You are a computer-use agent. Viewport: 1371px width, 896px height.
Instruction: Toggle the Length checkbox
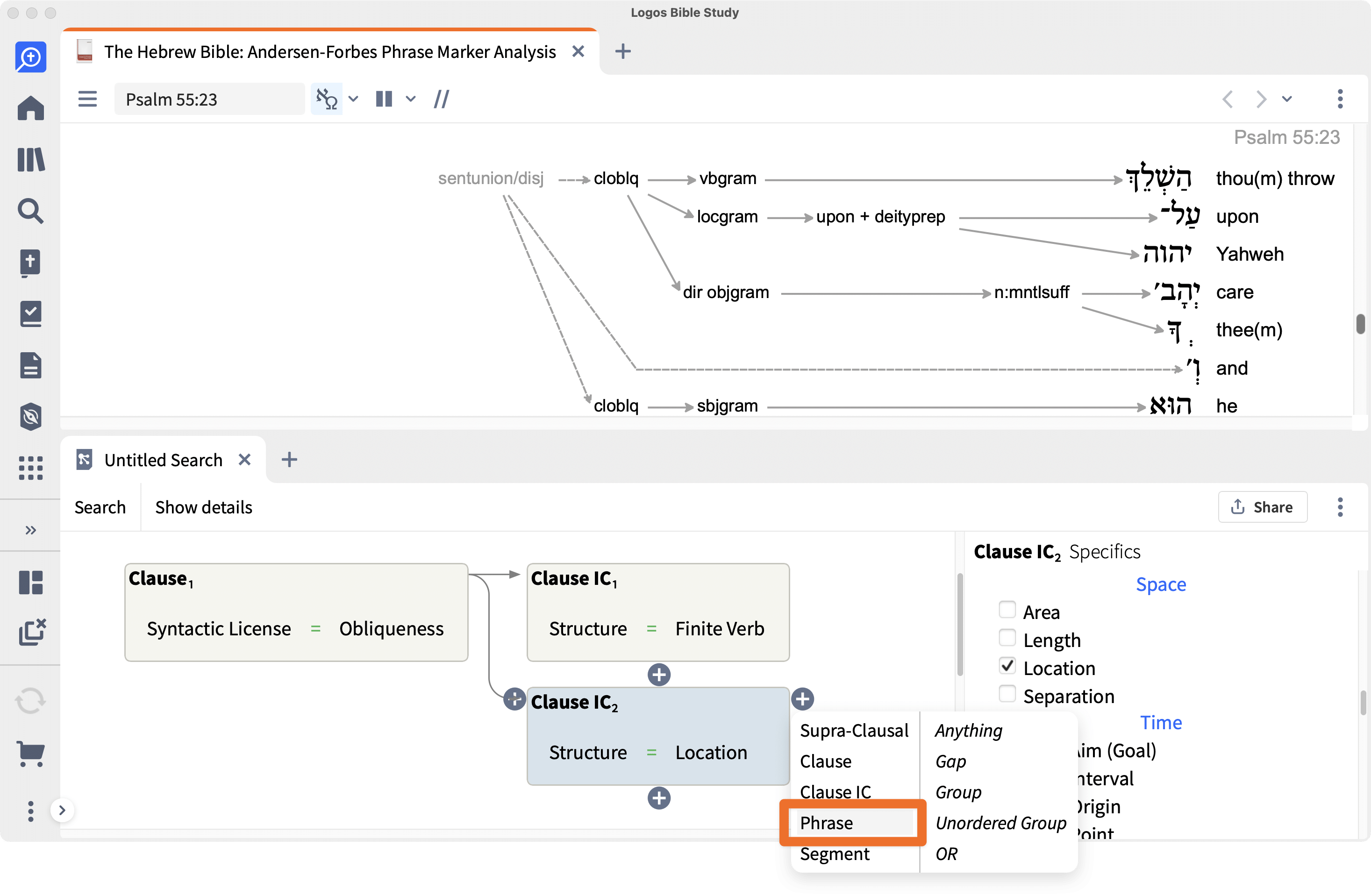[x=1007, y=638]
